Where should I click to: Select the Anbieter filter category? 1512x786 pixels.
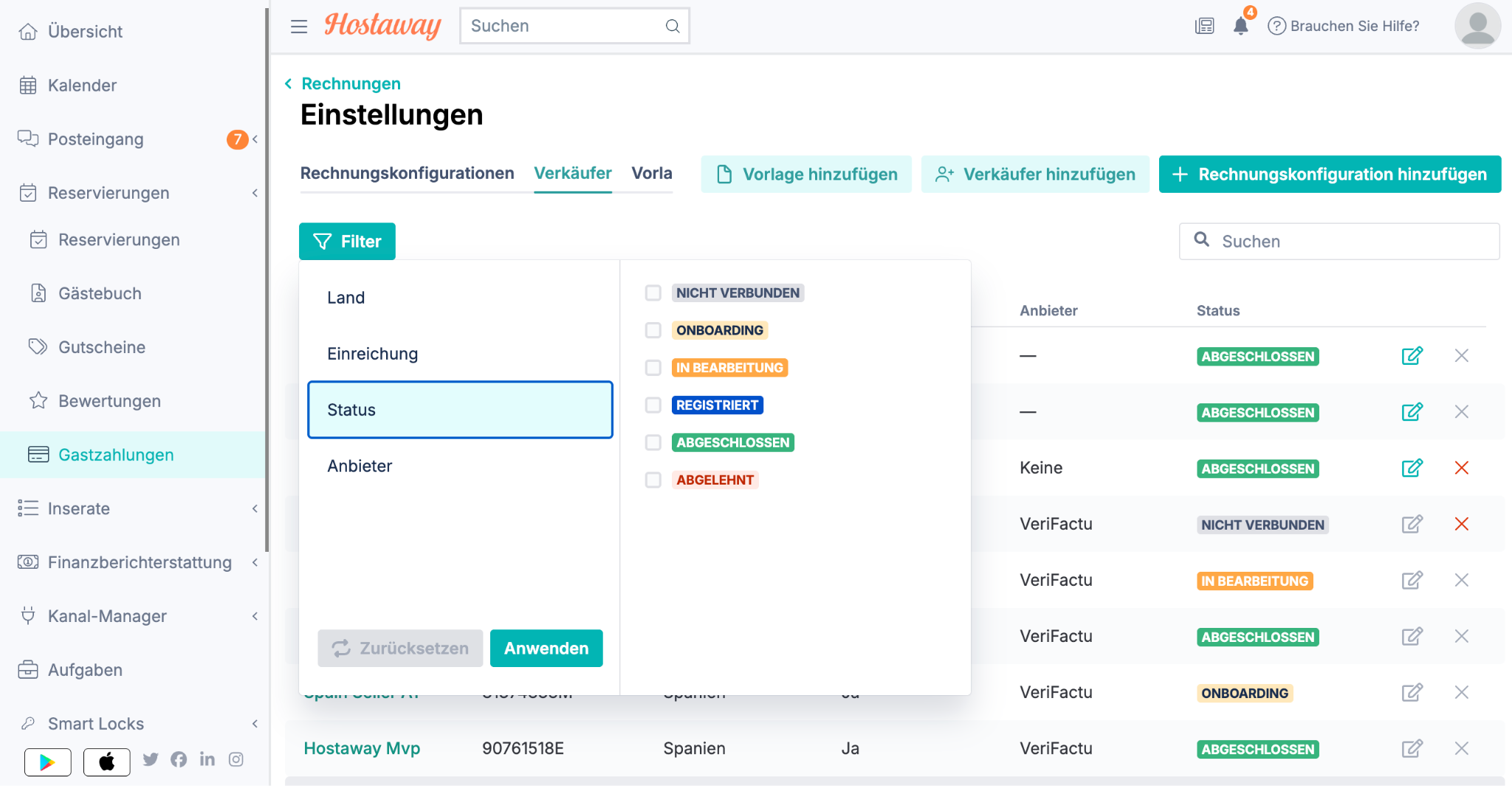tap(460, 466)
